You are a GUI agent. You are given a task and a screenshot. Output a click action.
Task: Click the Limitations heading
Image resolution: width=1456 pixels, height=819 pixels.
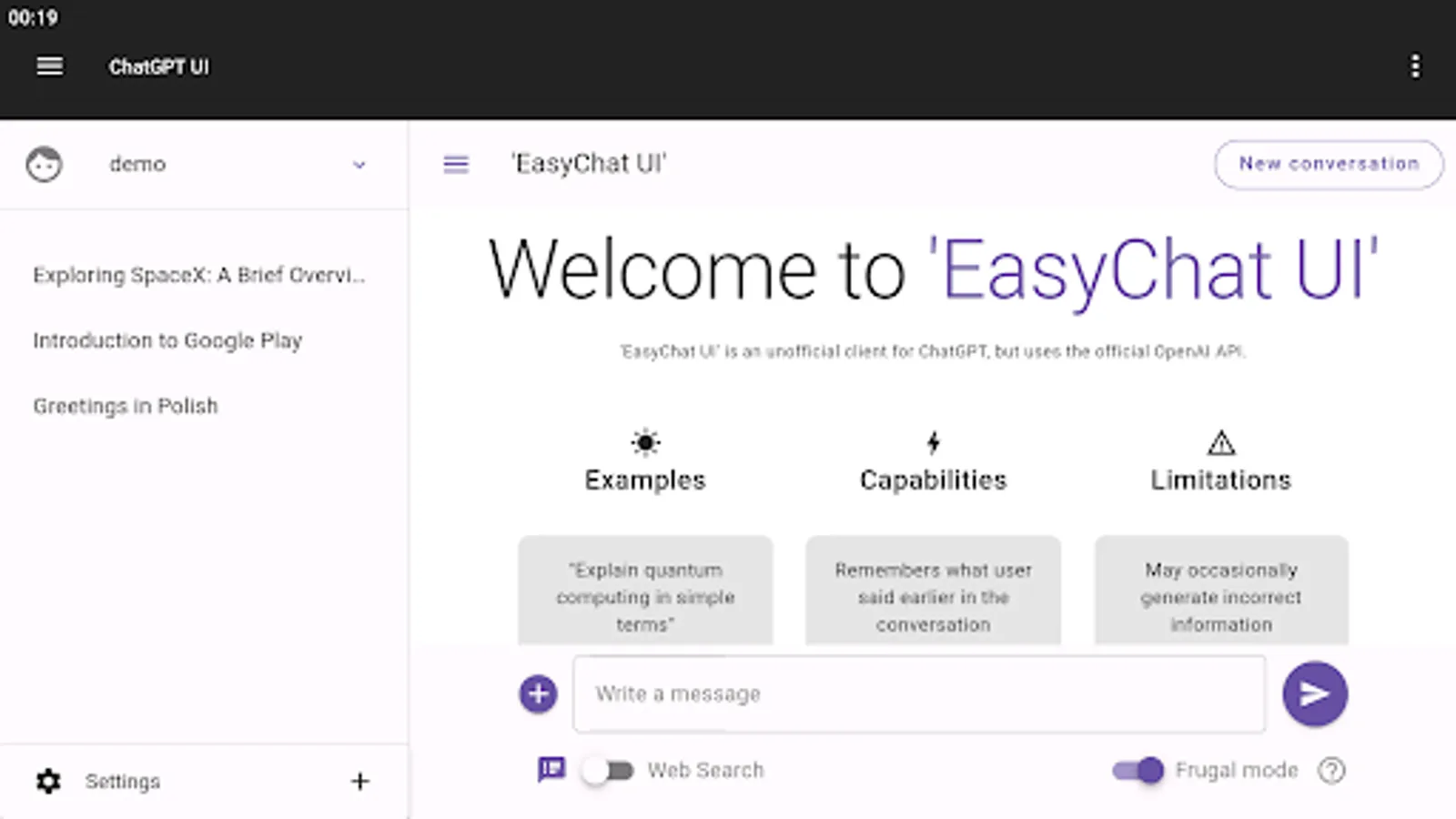click(1221, 480)
